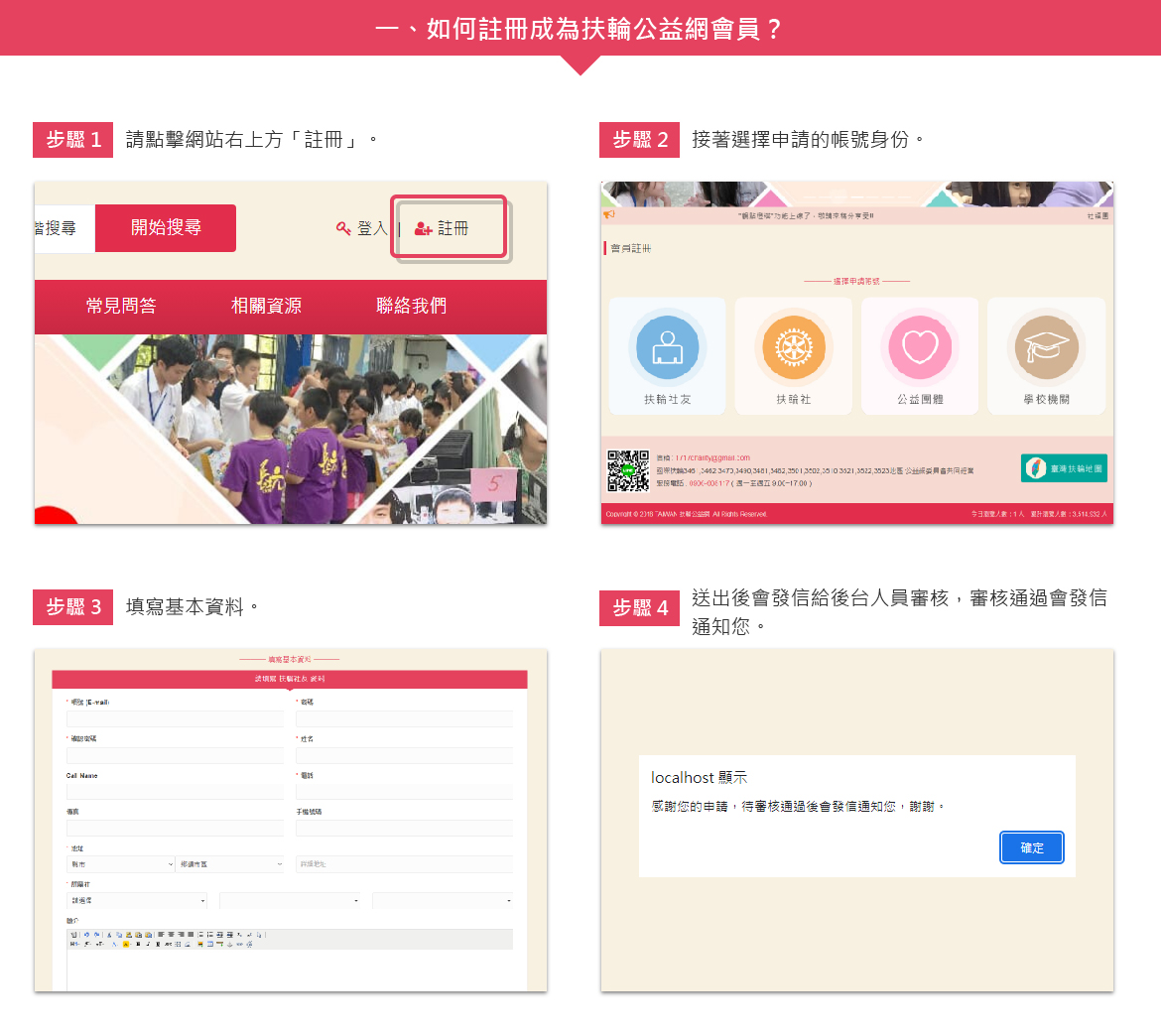This screenshot has width=1161, height=1036.
Task: Click the text 請點擊網站右上方「註冊」
Action: 244,140
